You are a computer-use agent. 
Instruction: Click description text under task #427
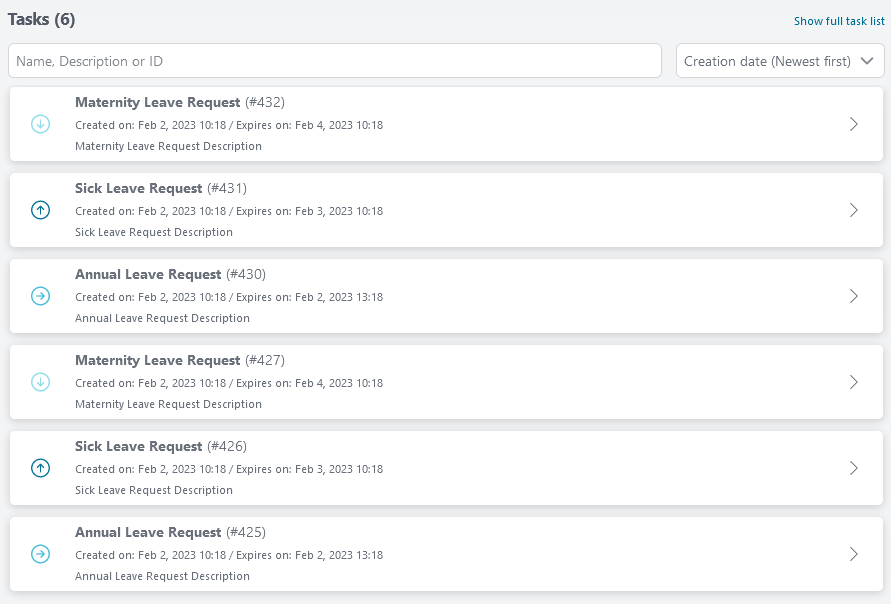click(168, 404)
